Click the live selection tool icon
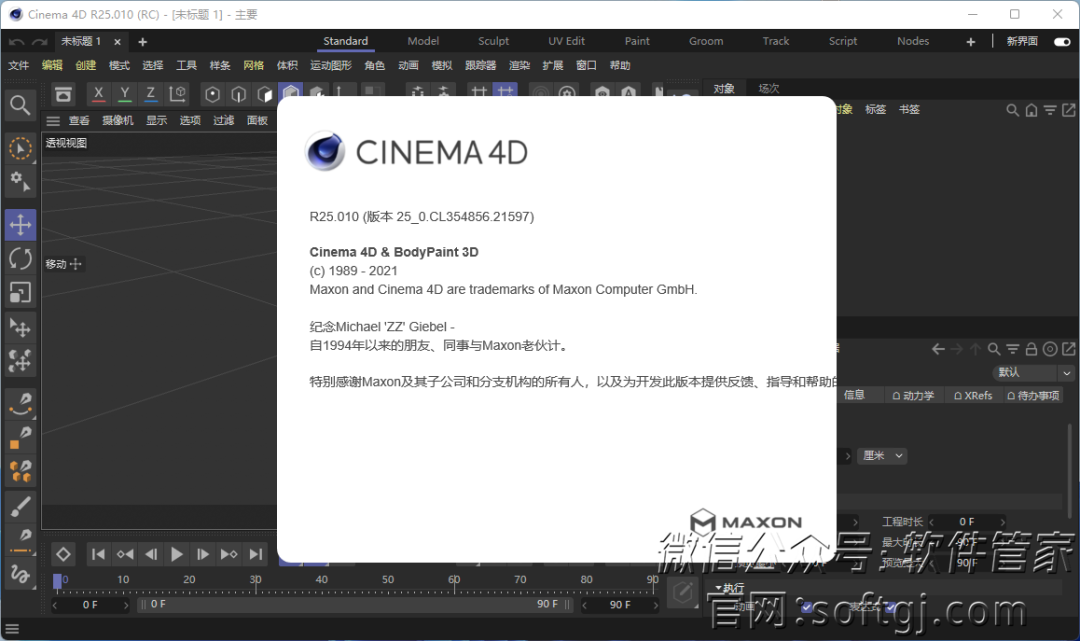 [x=20, y=149]
